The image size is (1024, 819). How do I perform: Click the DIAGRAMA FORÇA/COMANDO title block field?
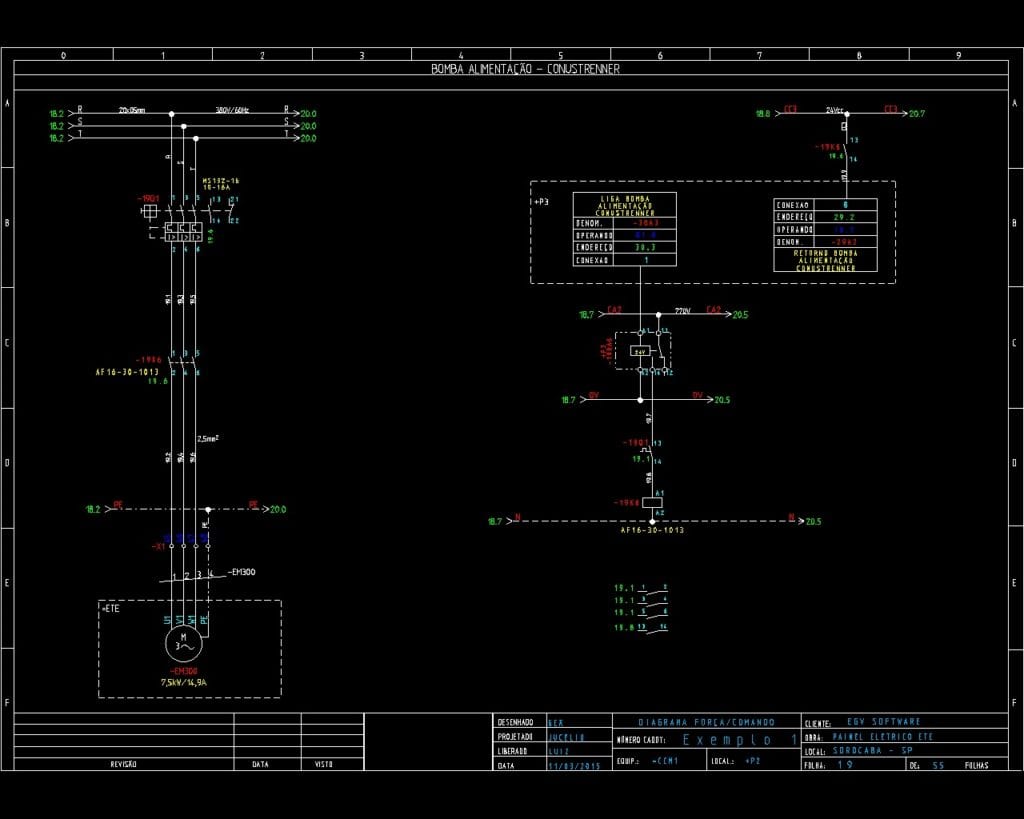click(x=706, y=722)
